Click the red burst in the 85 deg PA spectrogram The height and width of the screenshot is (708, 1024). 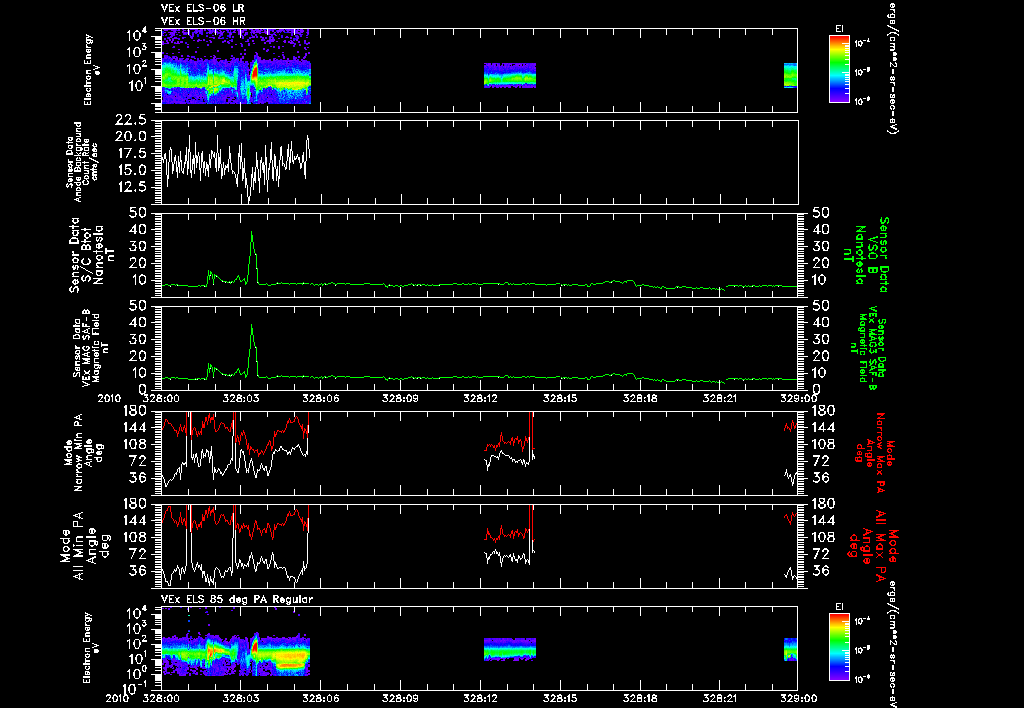255,647
